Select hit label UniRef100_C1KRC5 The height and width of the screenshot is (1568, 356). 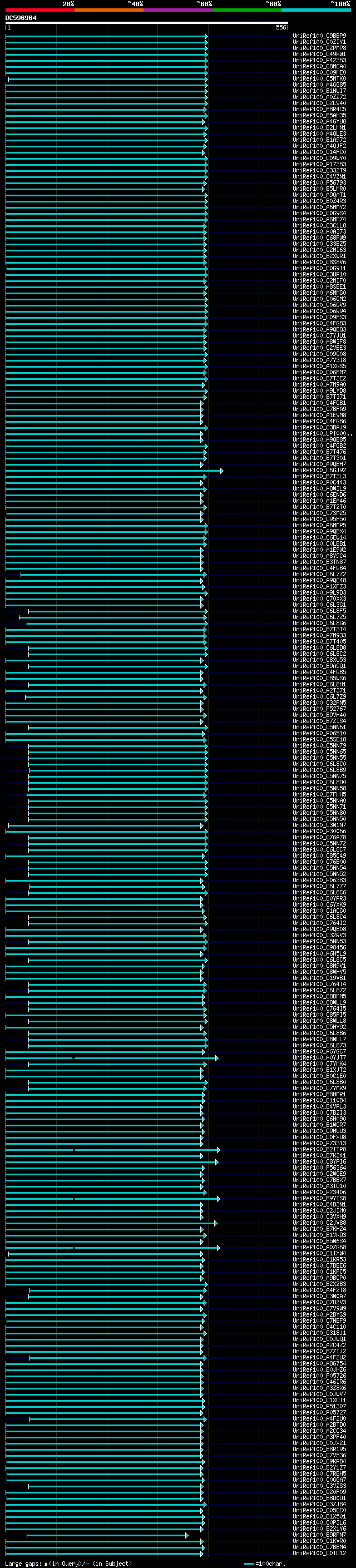(x=319, y=1272)
